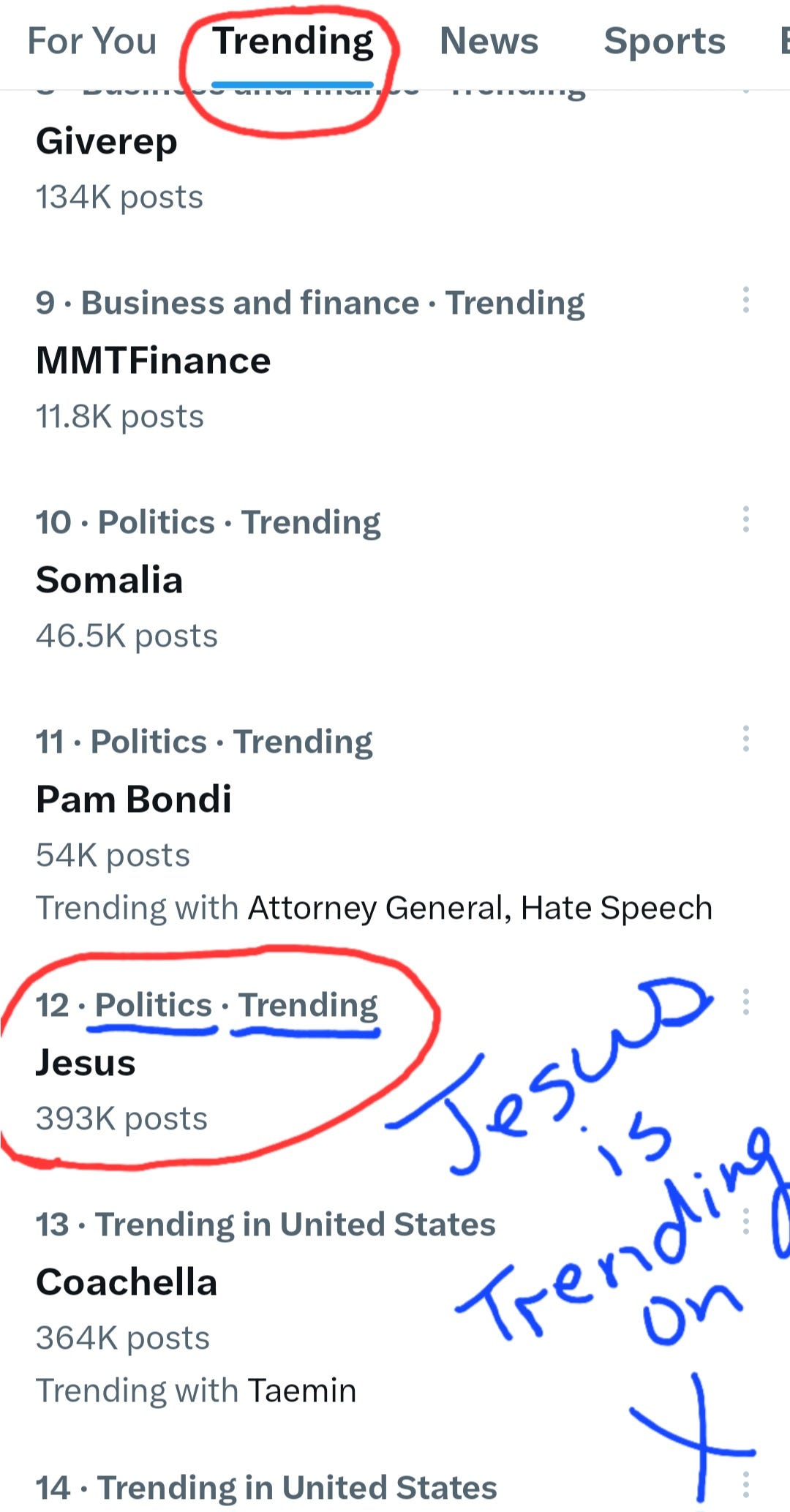This screenshot has width=790, height=1512.
Task: Open more options for Pam Bondi trend
Action: 745,739
